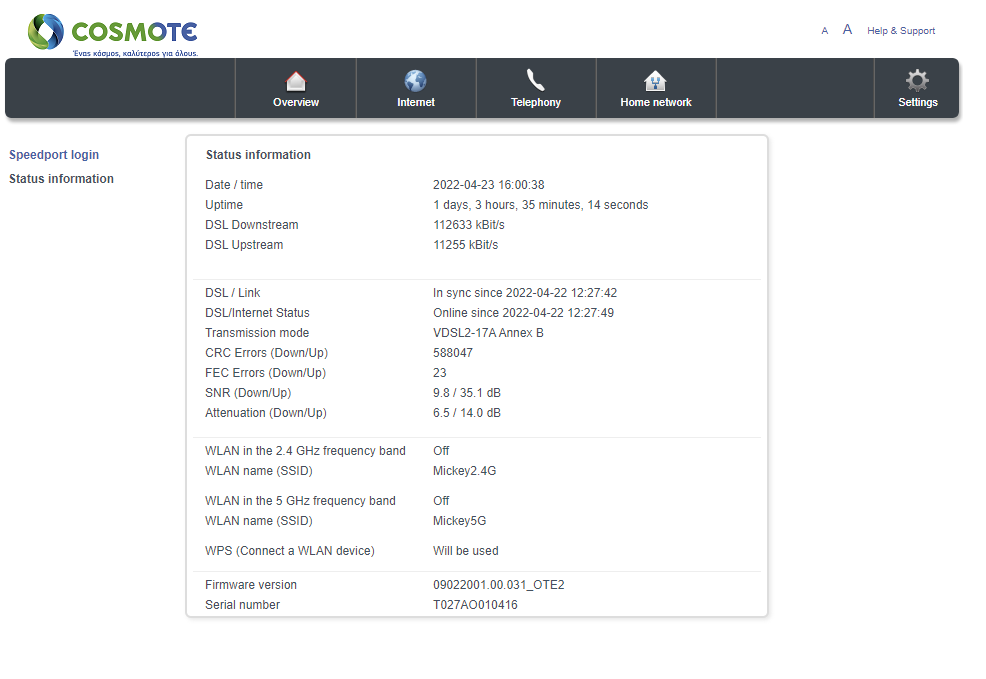Image resolution: width=986 pixels, height=679 pixels.
Task: Click firmware version 09022001.00.031_OTE2
Action: click(499, 585)
